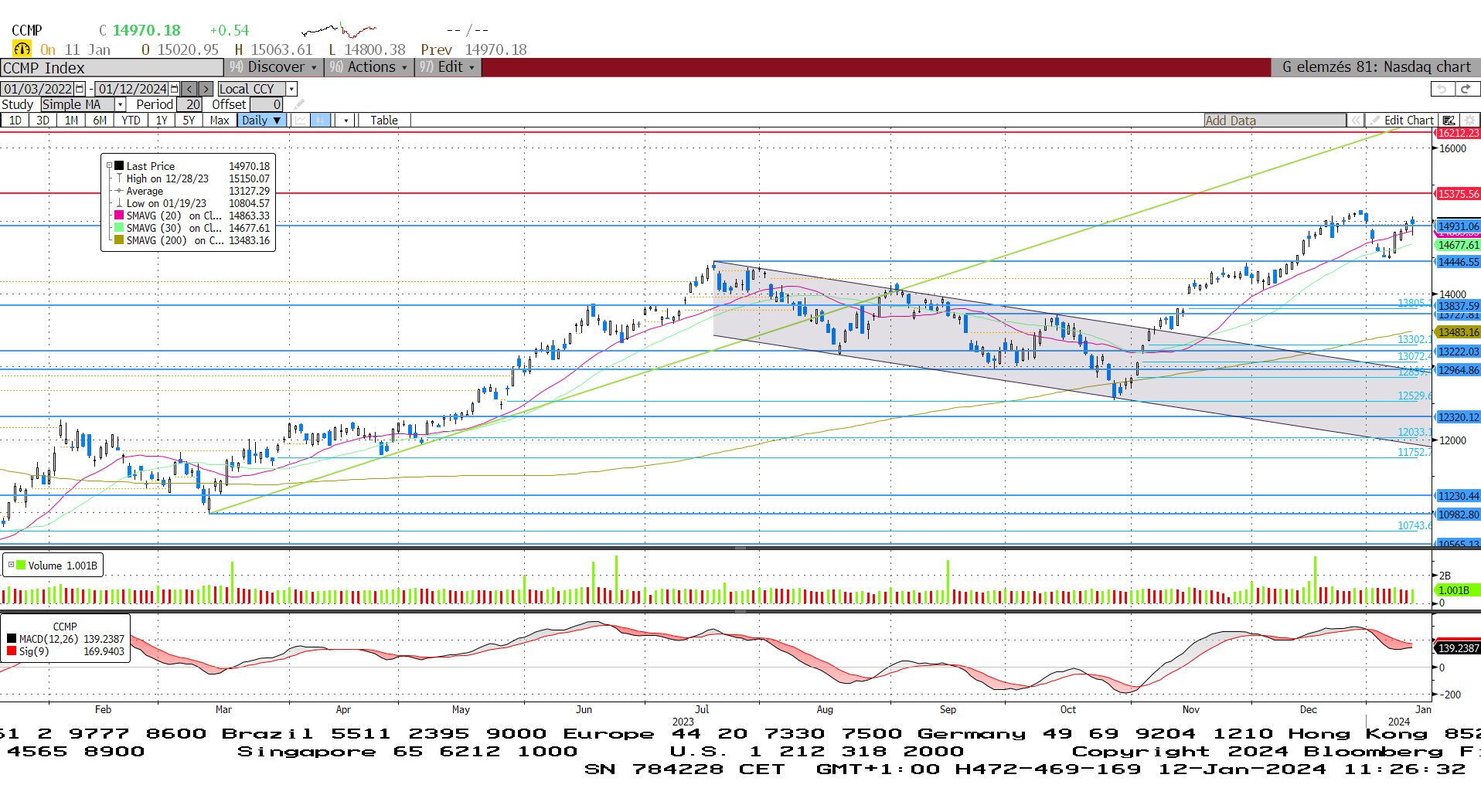Screen dimensions: 1481x812
Task: Switch to line chart type icon
Action: pos(301,121)
